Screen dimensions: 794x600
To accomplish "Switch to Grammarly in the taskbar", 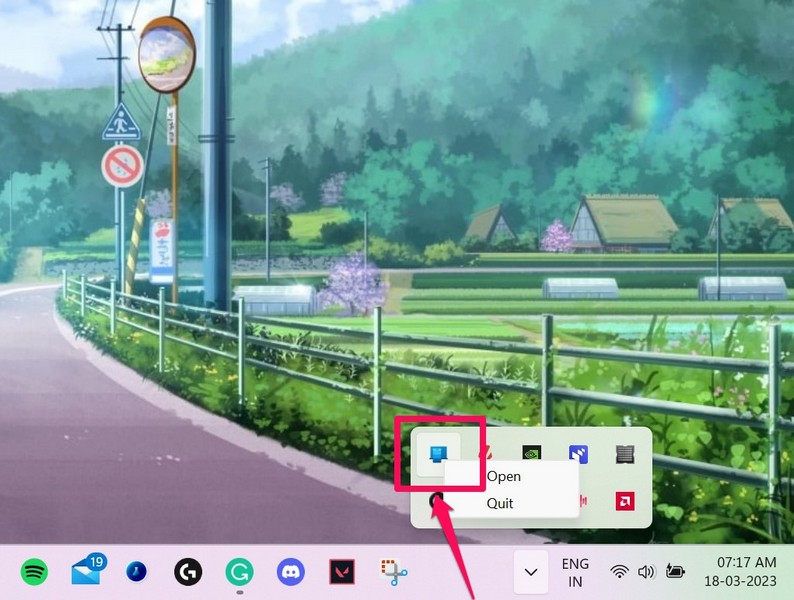I will [238, 572].
